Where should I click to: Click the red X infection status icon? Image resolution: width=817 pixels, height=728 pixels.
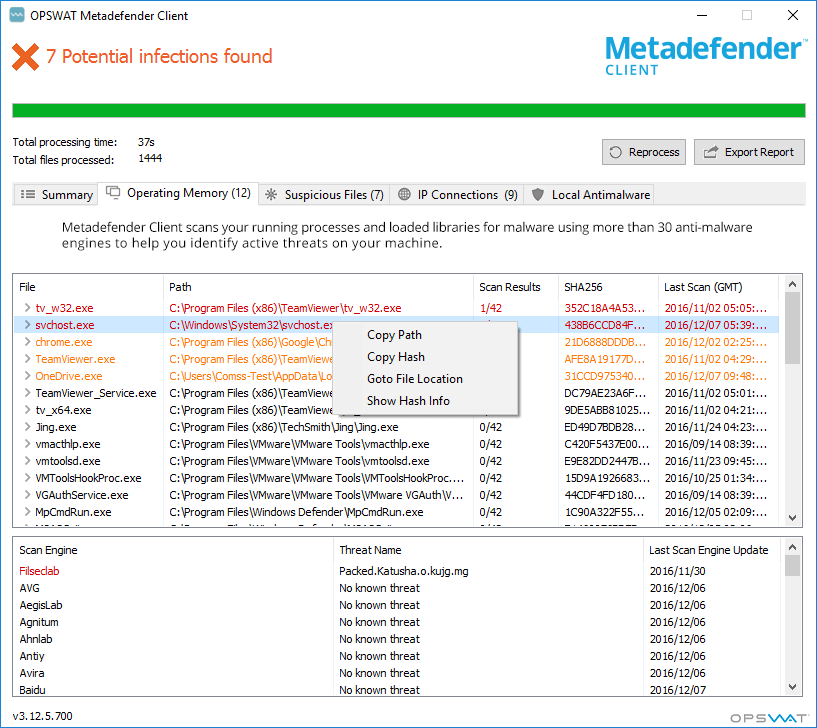click(x=26, y=57)
